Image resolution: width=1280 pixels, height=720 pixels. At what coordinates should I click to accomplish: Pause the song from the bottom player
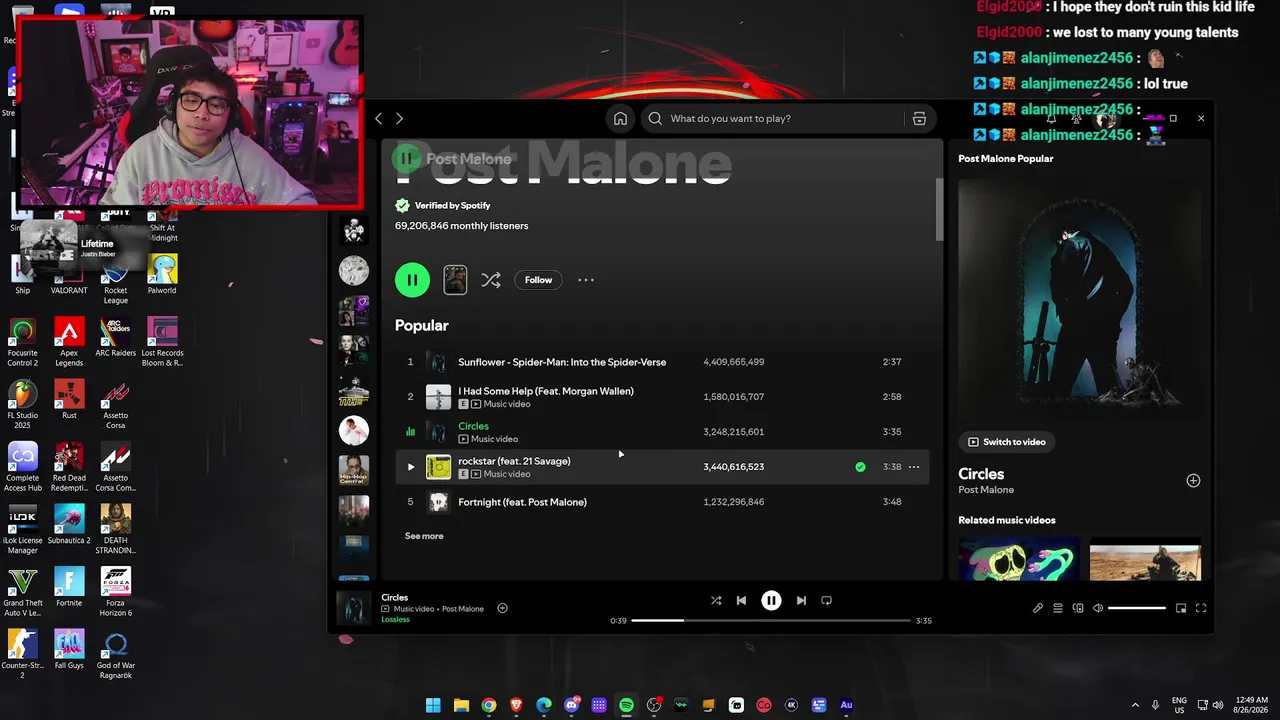point(771,600)
